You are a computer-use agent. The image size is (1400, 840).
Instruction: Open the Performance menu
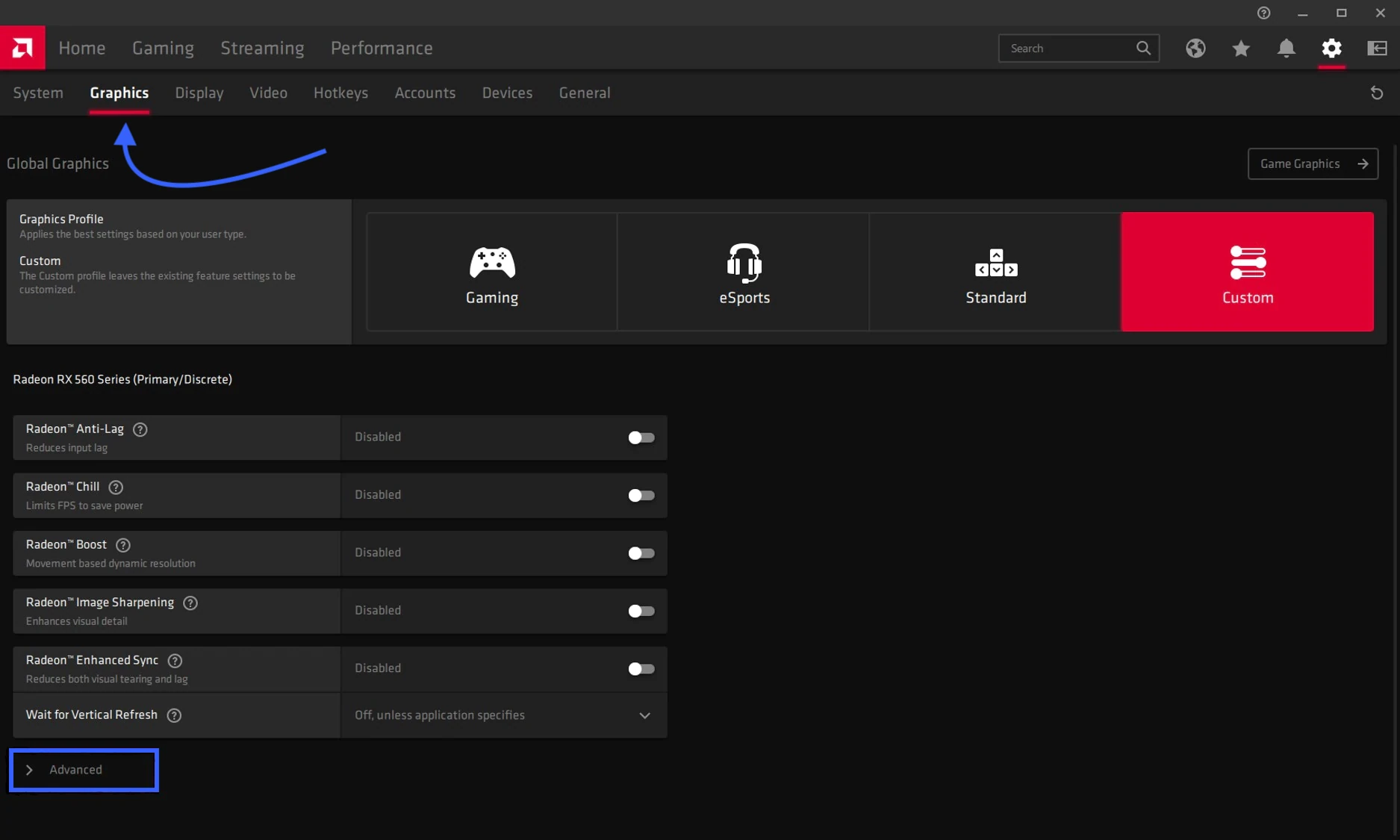[x=382, y=48]
